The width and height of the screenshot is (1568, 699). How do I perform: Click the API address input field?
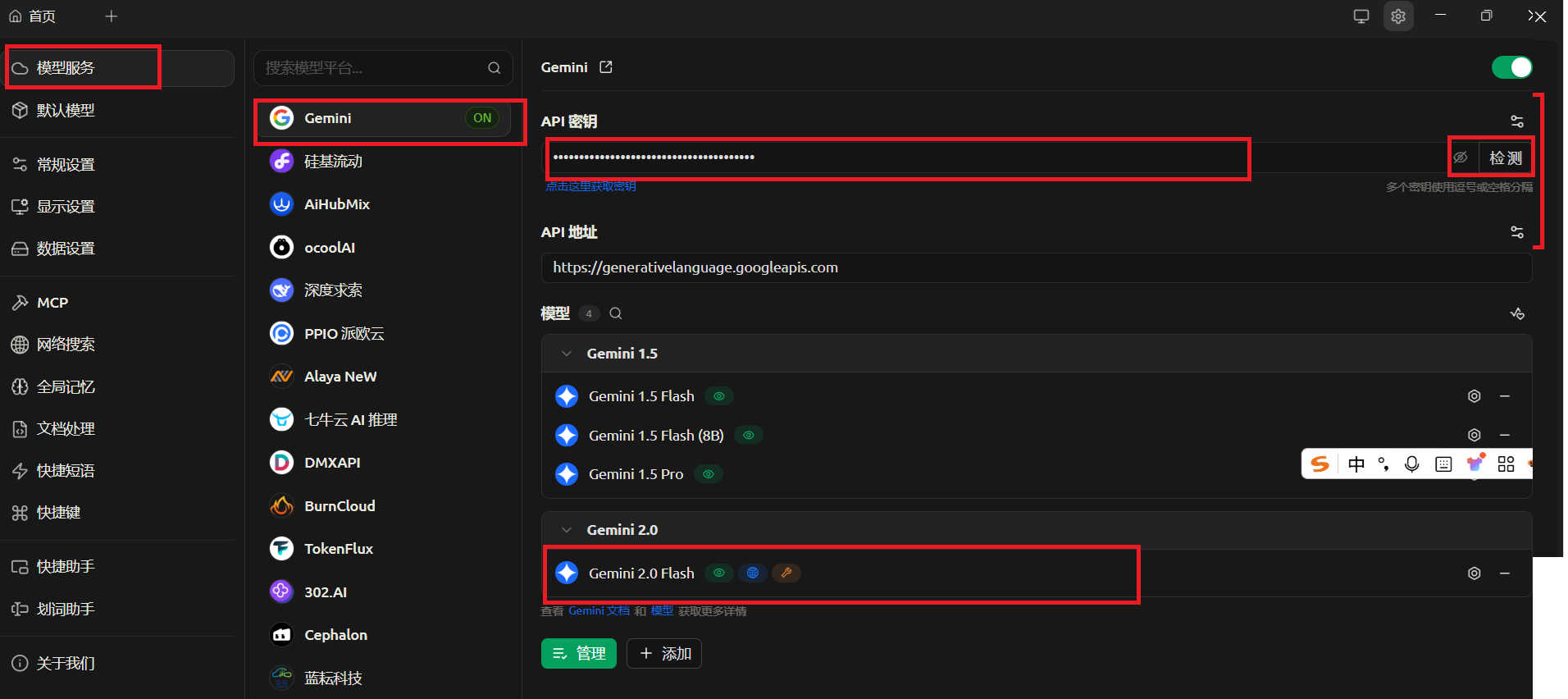click(1037, 267)
